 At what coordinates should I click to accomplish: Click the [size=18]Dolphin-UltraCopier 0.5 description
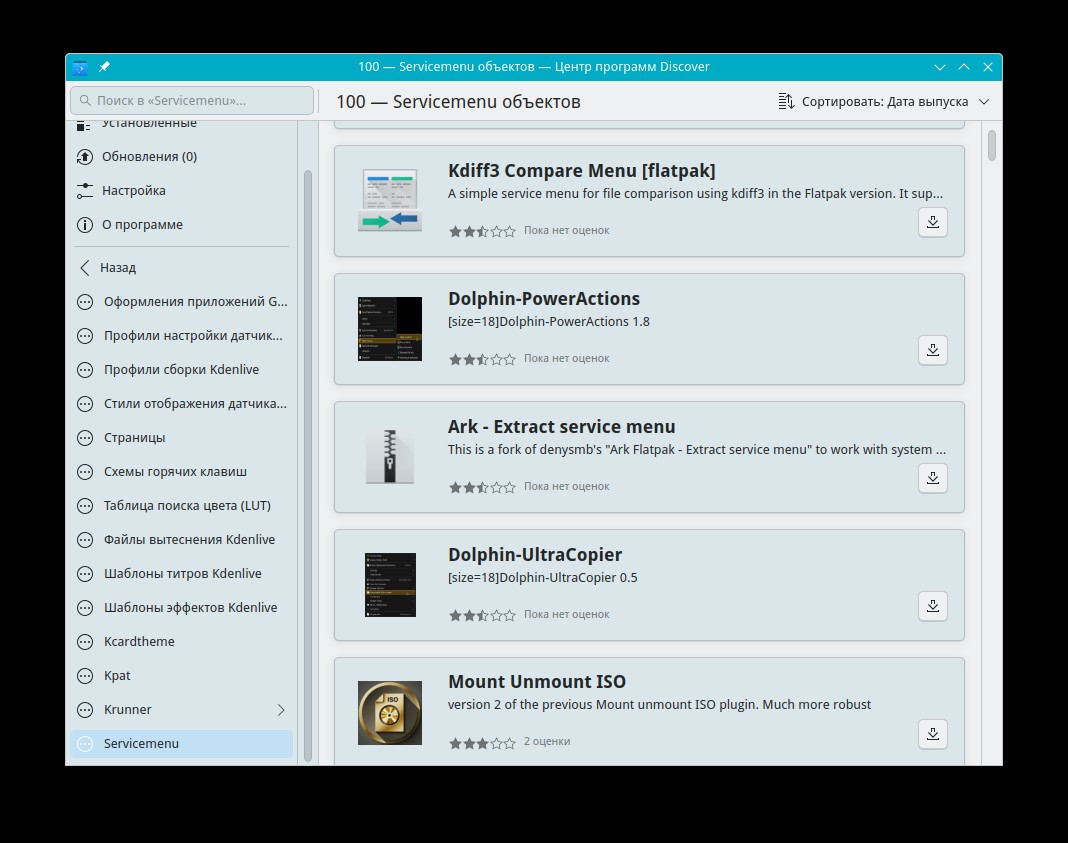pos(542,578)
